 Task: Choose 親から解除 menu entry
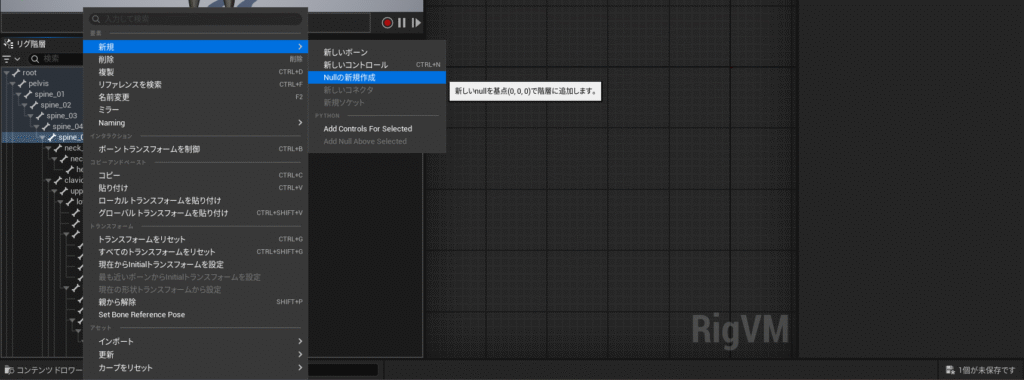[195, 302]
